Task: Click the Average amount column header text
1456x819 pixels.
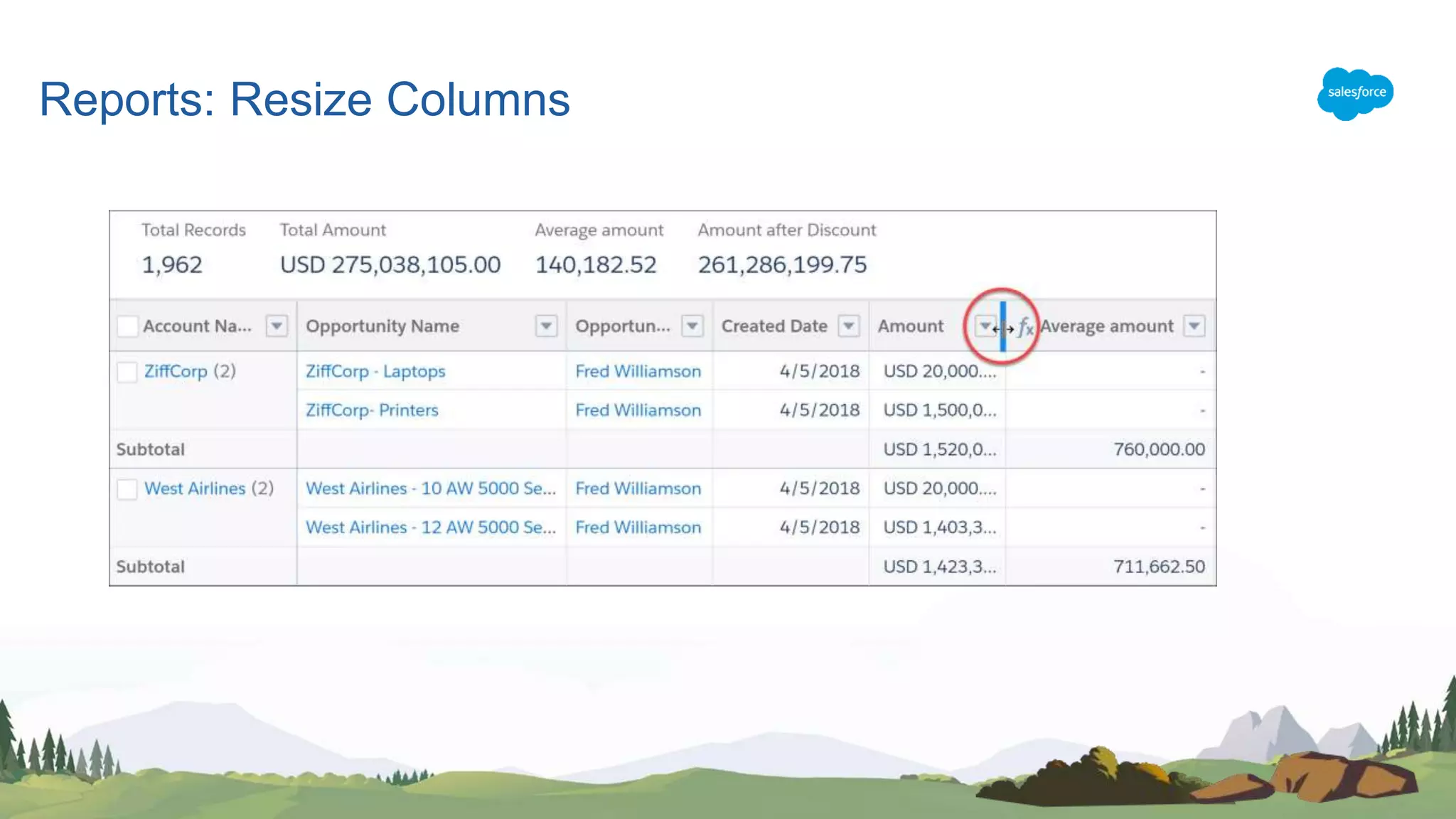Action: click(1107, 326)
